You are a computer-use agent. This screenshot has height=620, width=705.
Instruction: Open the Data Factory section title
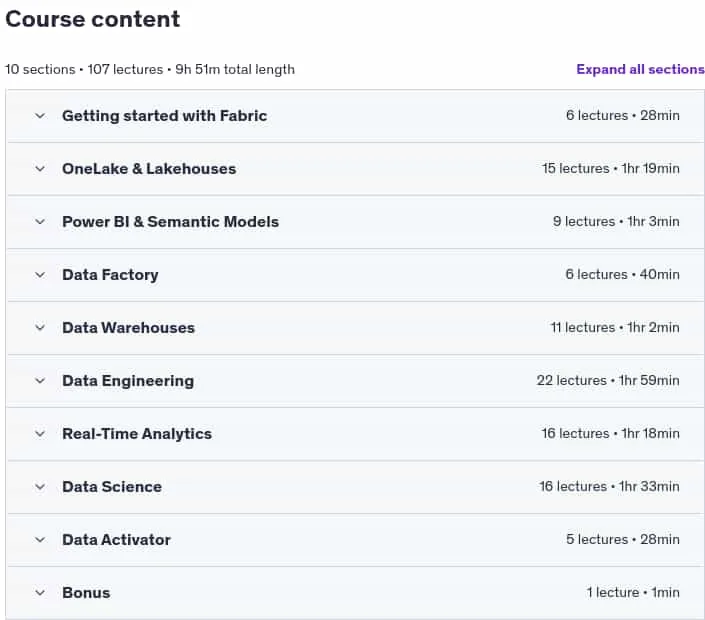point(110,275)
